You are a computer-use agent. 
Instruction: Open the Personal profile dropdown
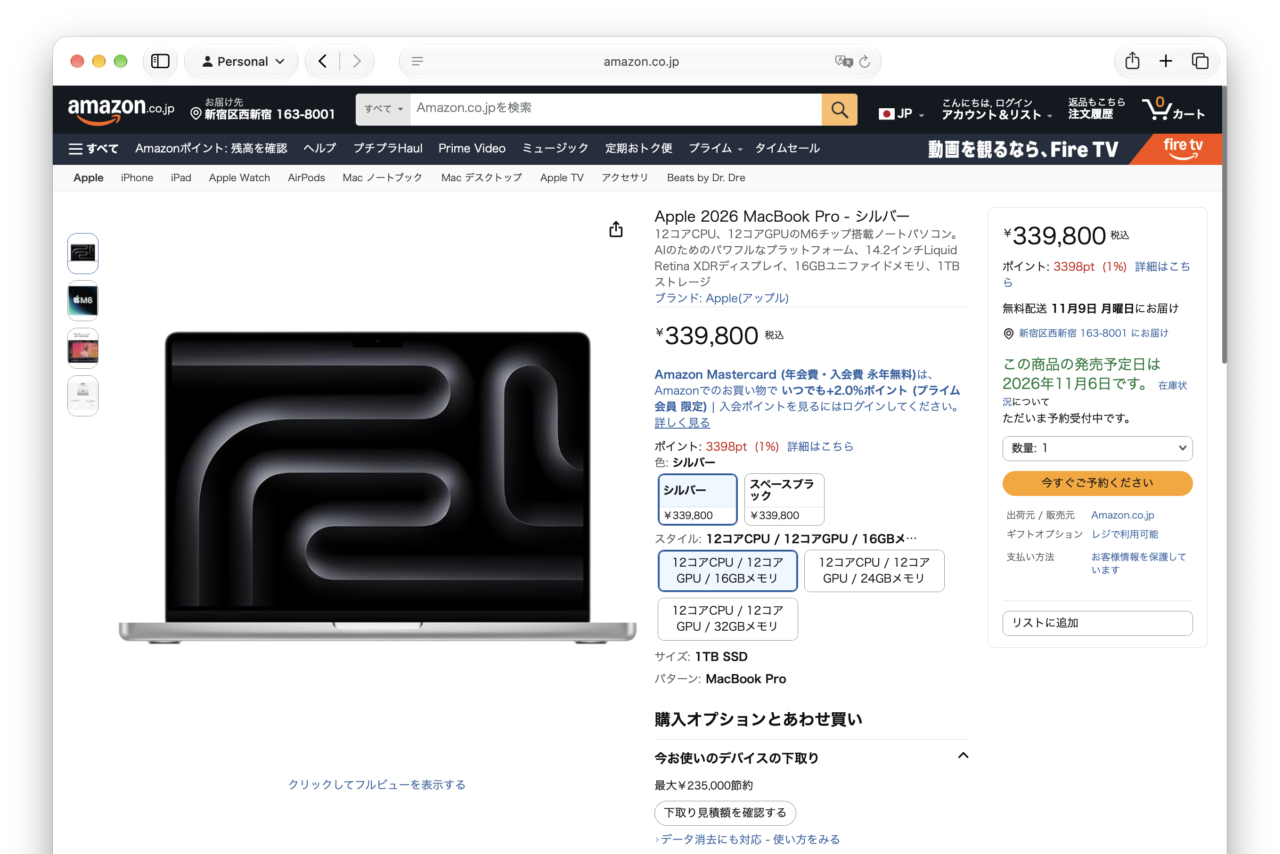click(242, 61)
